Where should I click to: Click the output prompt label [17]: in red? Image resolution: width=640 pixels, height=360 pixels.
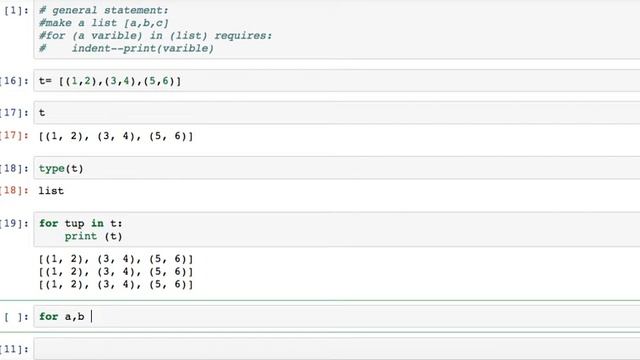(x=14, y=135)
